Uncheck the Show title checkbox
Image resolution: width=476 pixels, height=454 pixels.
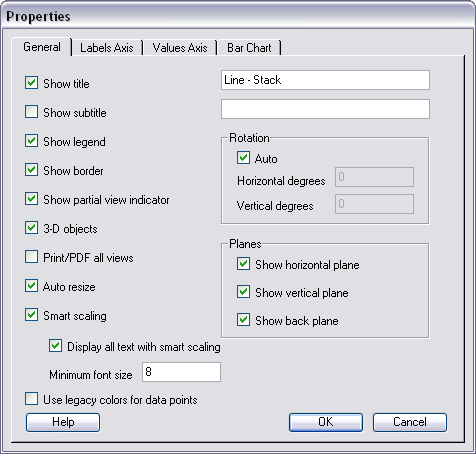tap(31, 83)
